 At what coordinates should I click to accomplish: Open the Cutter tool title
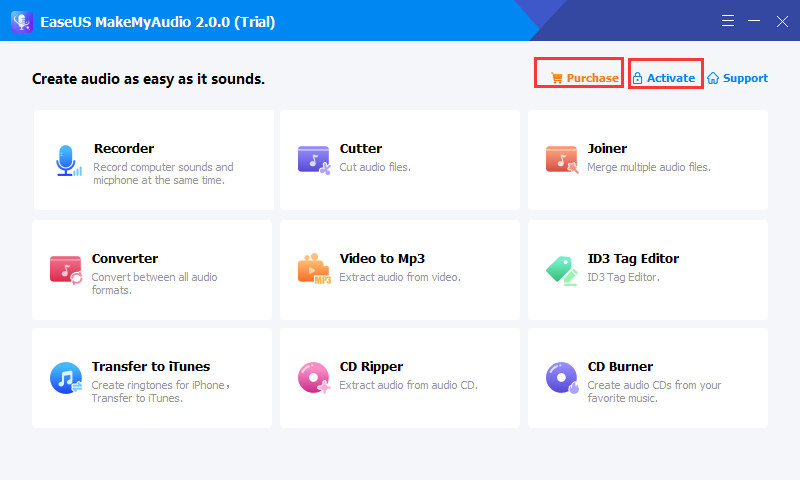pos(361,148)
